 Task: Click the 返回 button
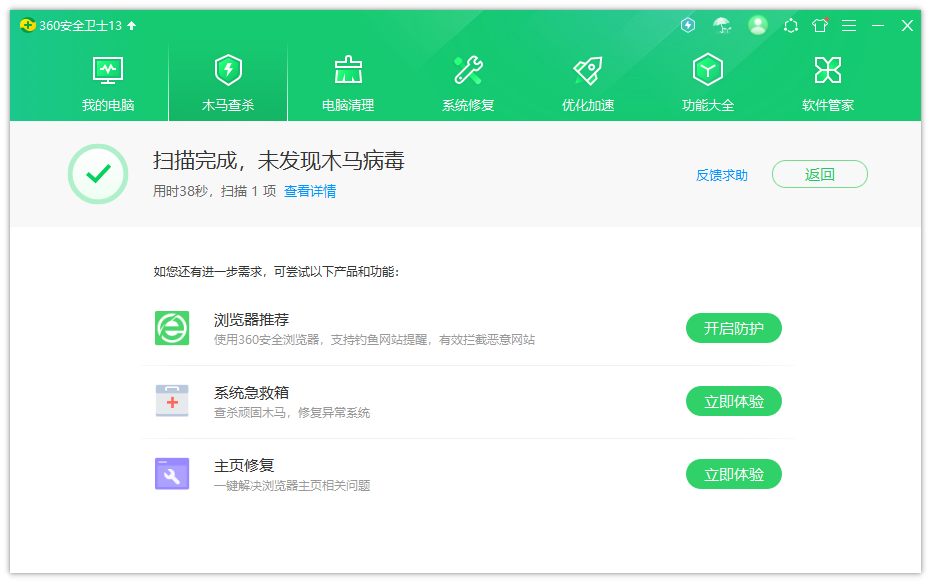pyautogui.click(x=819, y=174)
